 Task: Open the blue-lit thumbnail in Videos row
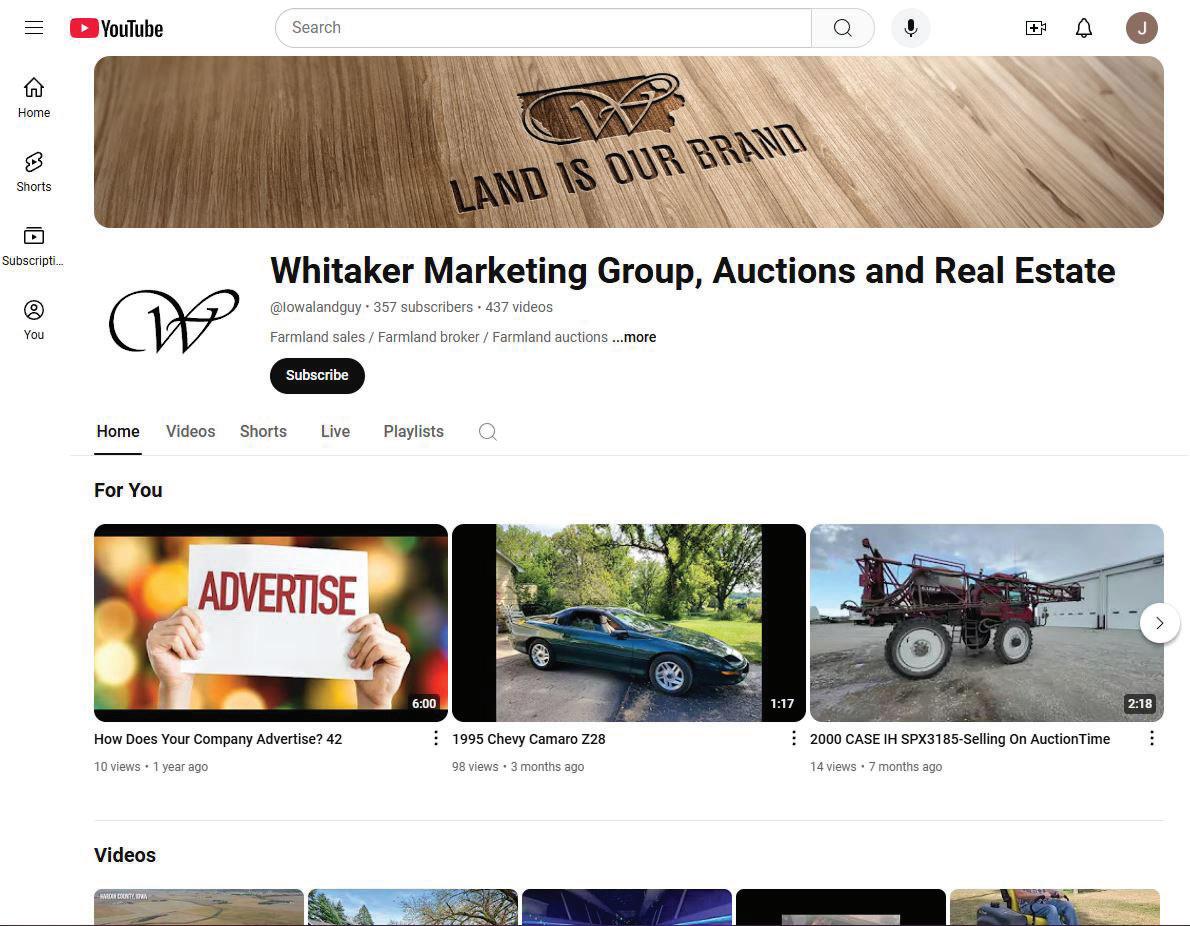(x=627, y=907)
